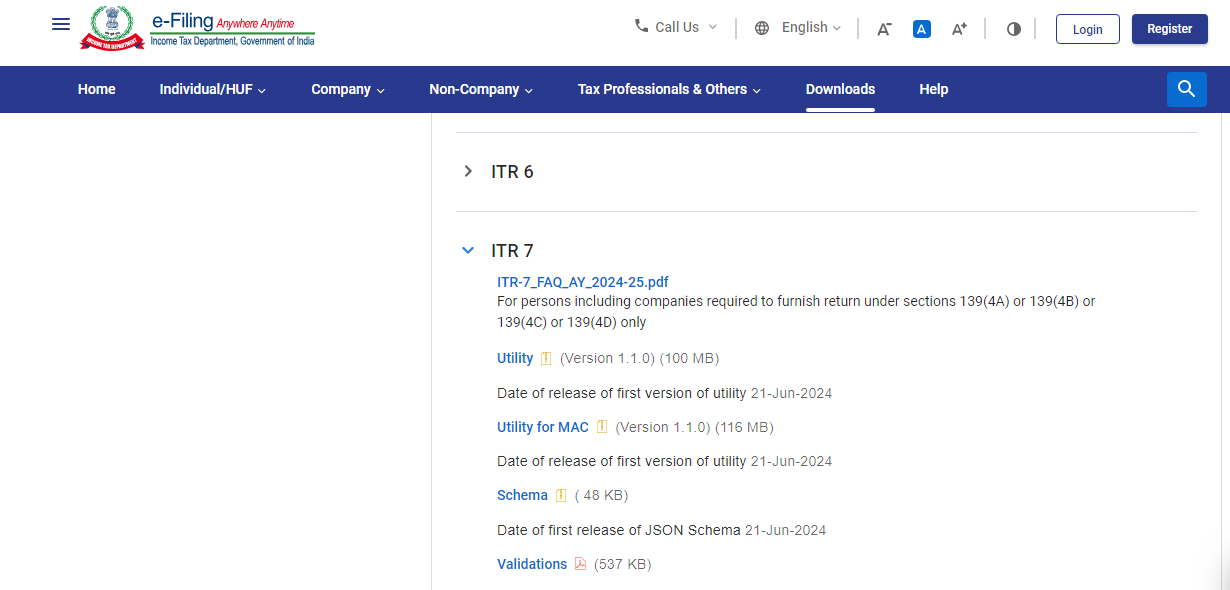1230x590 pixels.
Task: Click the zip icon beside Utility
Action: tap(546, 358)
